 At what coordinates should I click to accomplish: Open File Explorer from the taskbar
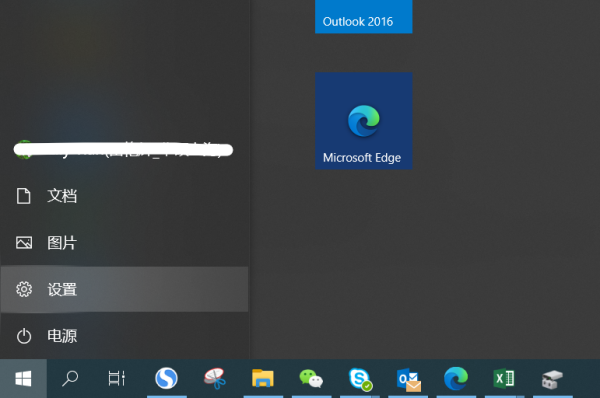click(x=263, y=378)
